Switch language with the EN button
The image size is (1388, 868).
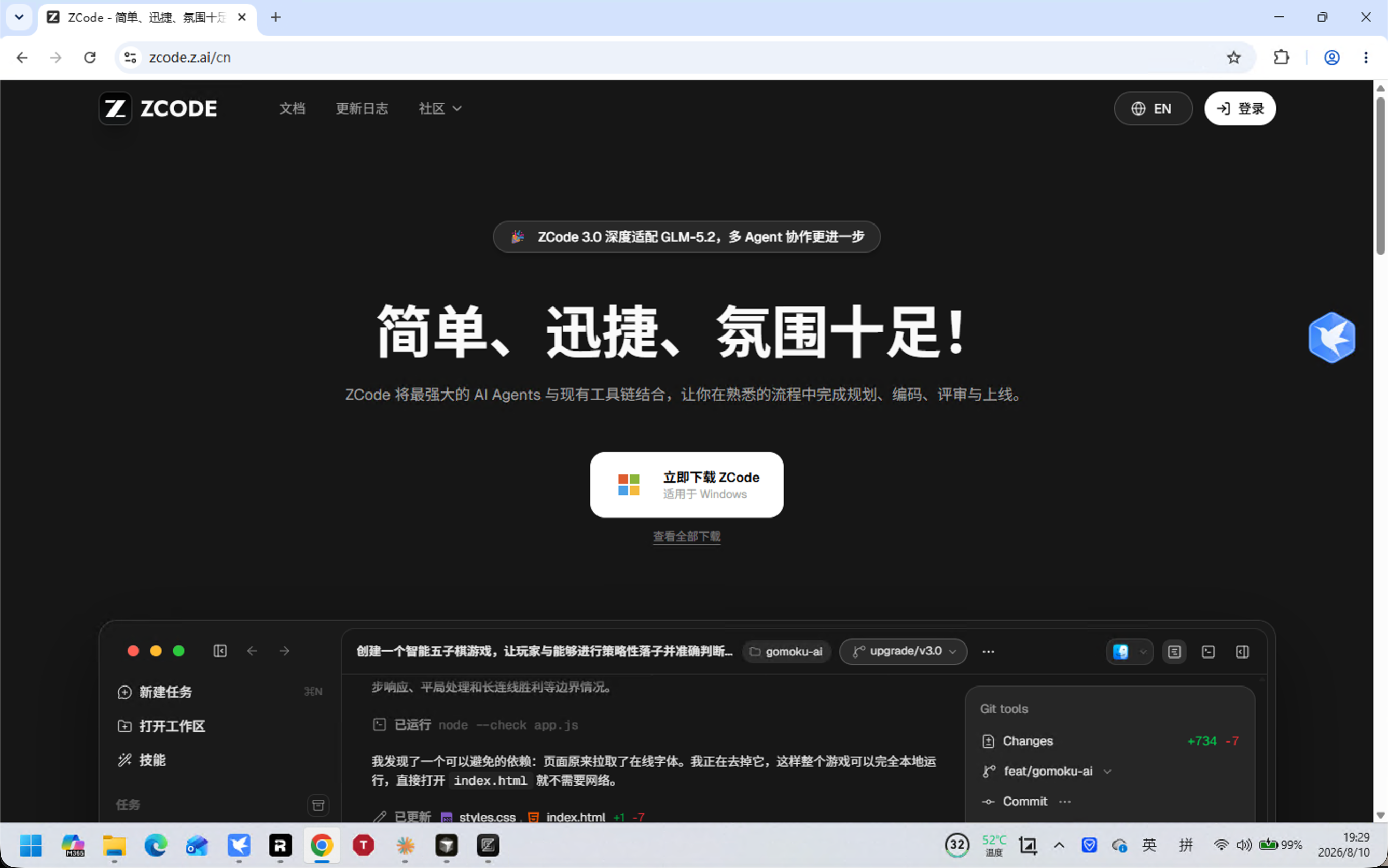[x=1153, y=108]
